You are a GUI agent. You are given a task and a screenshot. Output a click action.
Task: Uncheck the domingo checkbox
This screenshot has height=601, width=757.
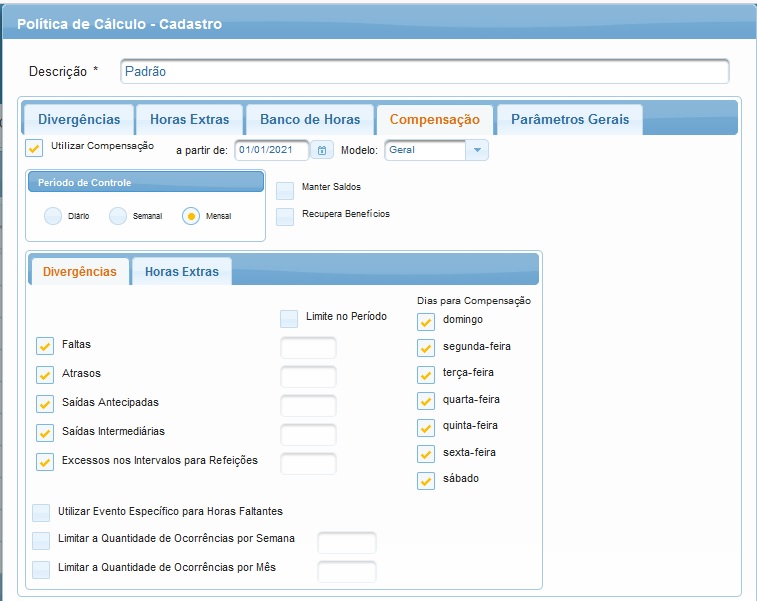426,322
